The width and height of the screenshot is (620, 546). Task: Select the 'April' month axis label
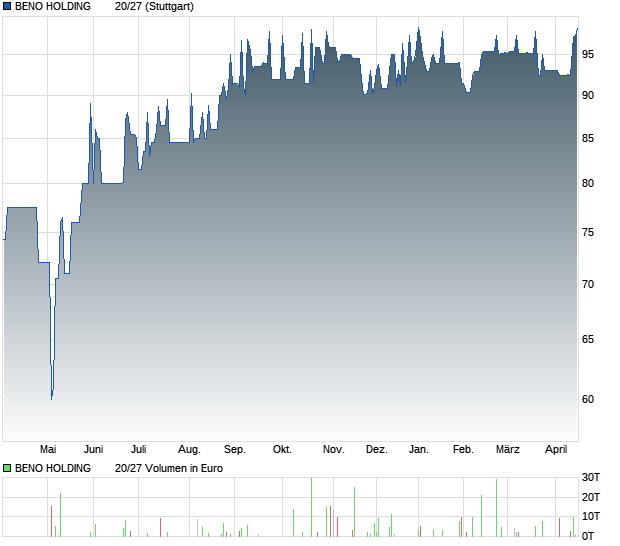(x=556, y=450)
